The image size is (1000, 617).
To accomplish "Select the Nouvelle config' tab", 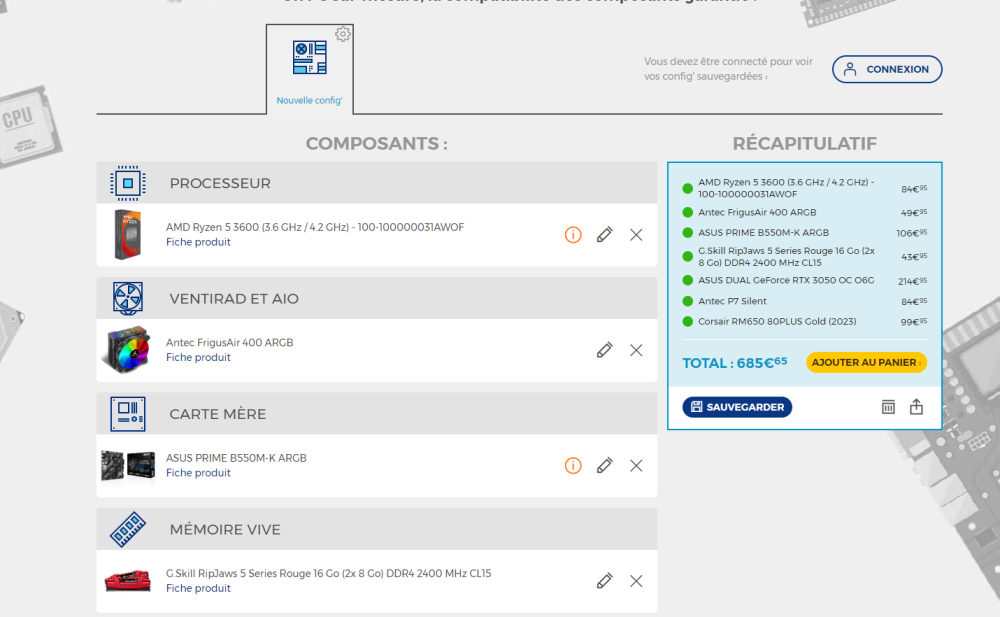I will [x=310, y=69].
